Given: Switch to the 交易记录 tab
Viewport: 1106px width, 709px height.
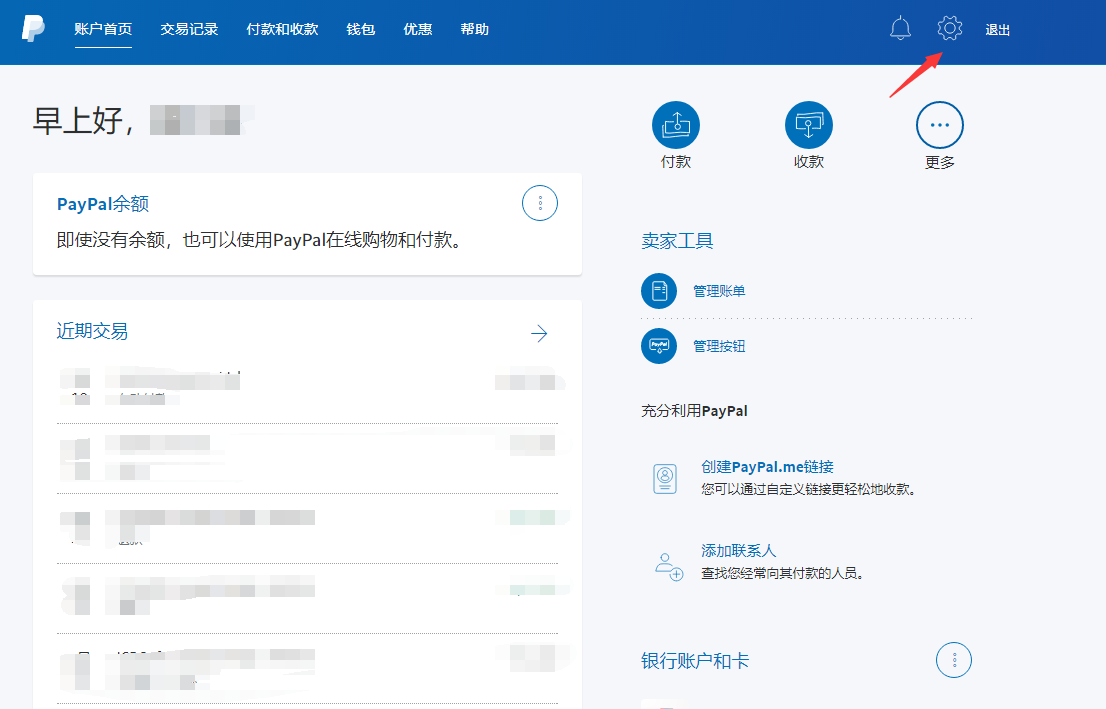Looking at the screenshot, I should coord(189,29).
